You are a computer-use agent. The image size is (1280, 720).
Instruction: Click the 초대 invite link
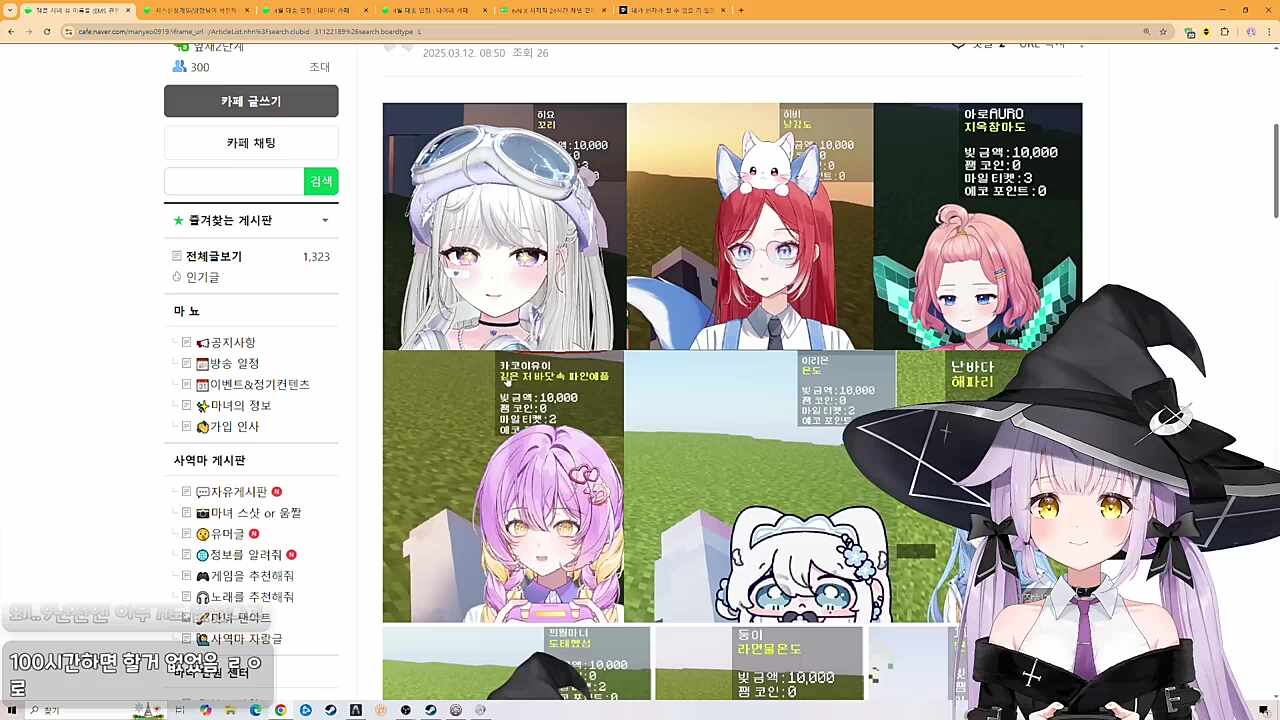pos(319,67)
